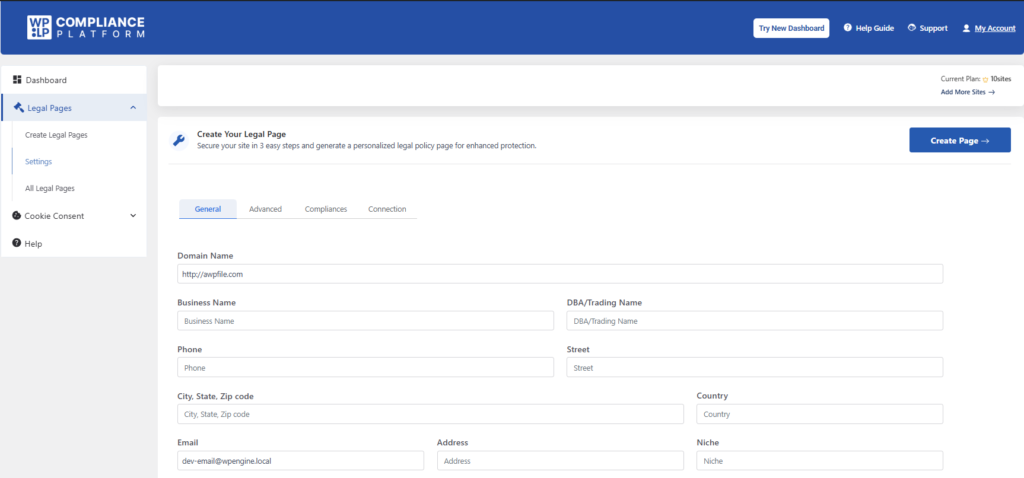
Task: Click the Country input field
Action: tap(820, 414)
